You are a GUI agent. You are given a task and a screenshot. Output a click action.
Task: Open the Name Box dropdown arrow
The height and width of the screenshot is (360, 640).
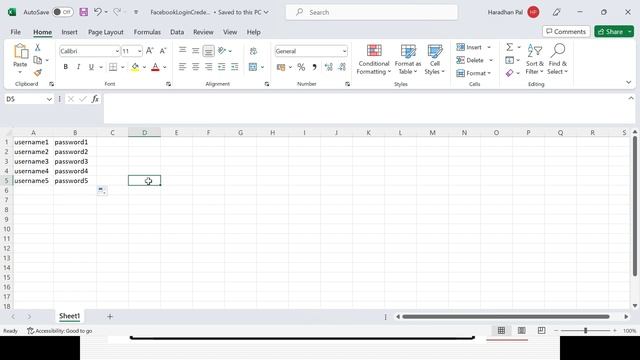(x=49, y=99)
